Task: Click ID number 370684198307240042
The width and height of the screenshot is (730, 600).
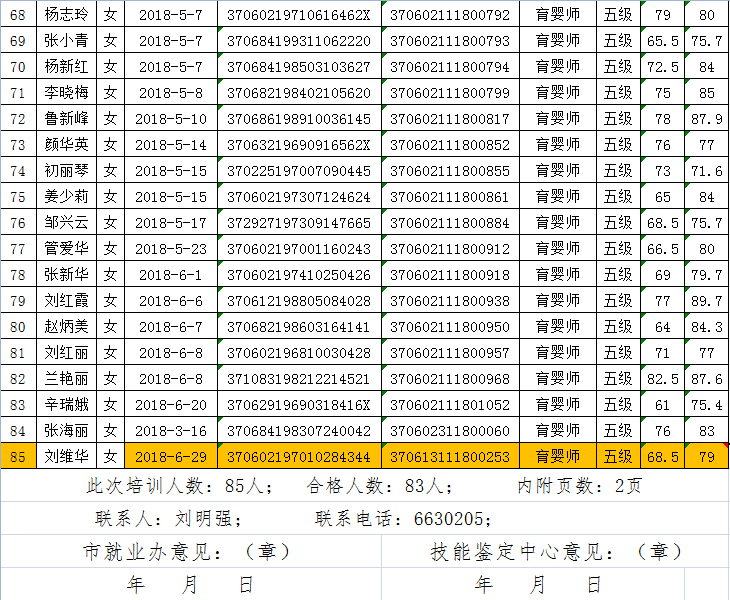Action: coord(299,430)
